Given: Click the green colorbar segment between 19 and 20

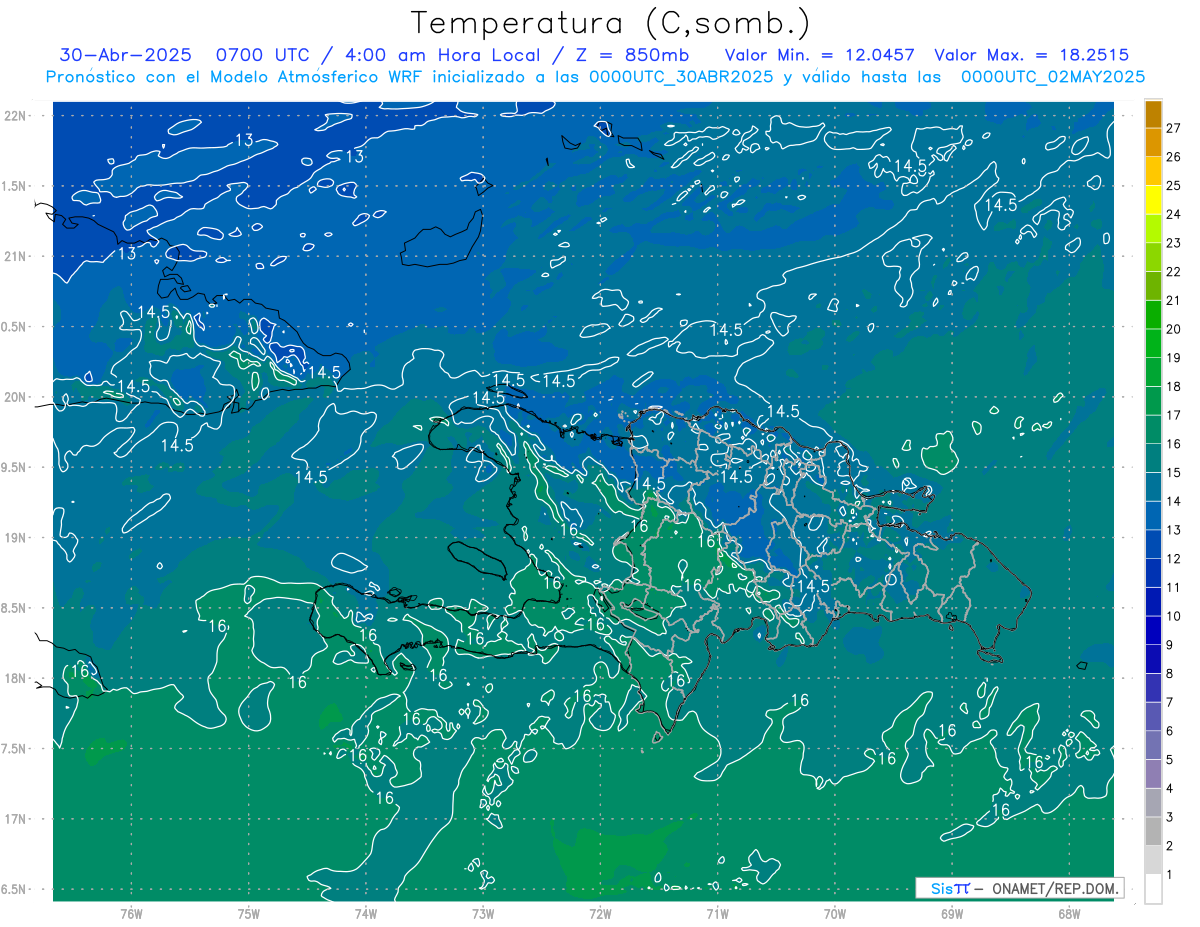Looking at the screenshot, I should tap(1153, 343).
